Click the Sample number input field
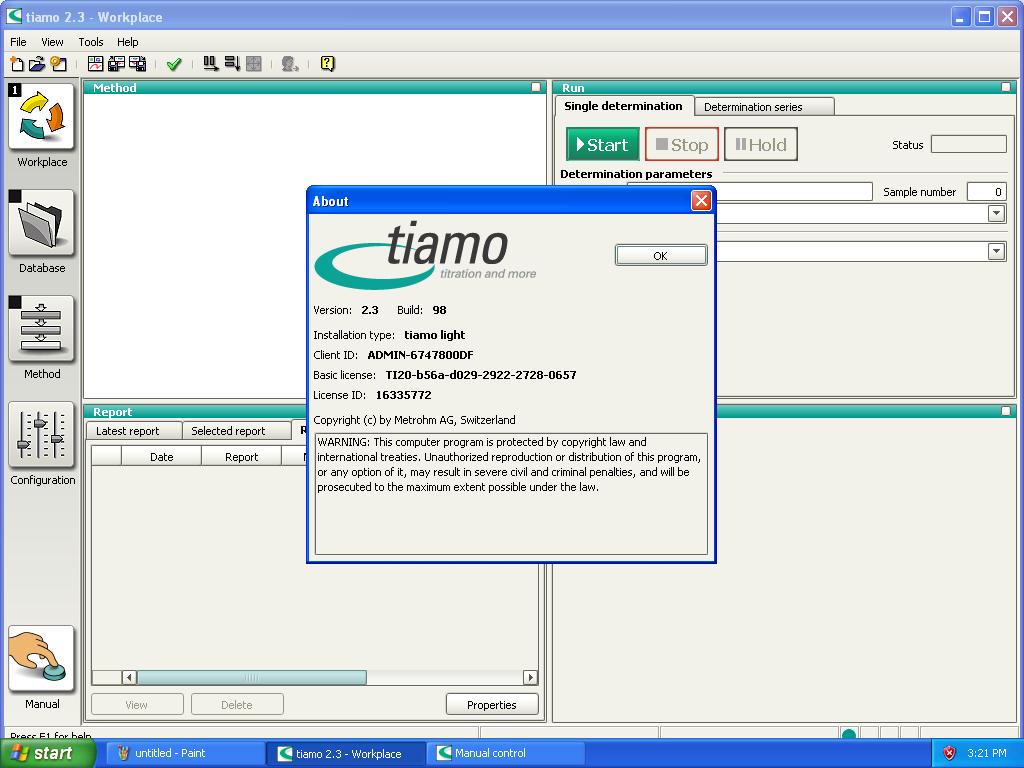The width and height of the screenshot is (1024, 768). point(985,191)
